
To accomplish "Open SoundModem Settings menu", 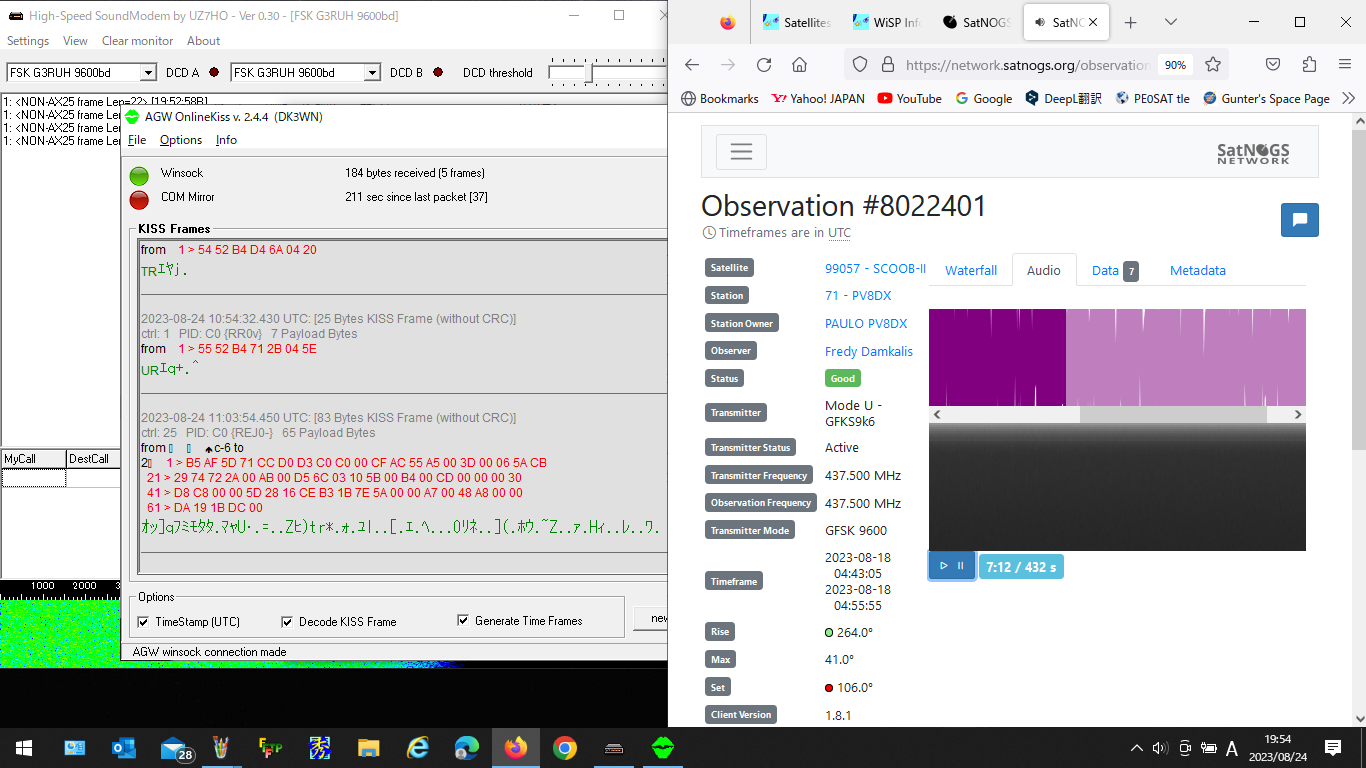I will [x=28, y=41].
